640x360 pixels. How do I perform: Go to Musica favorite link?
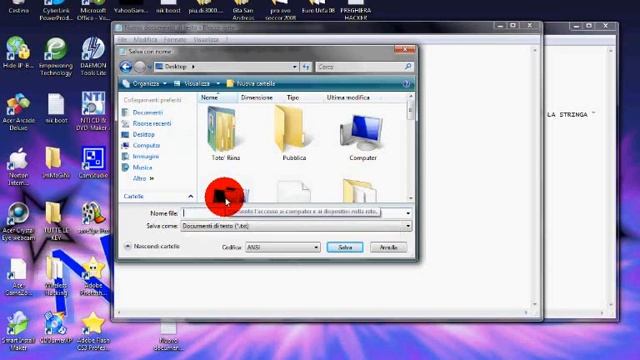click(138, 167)
